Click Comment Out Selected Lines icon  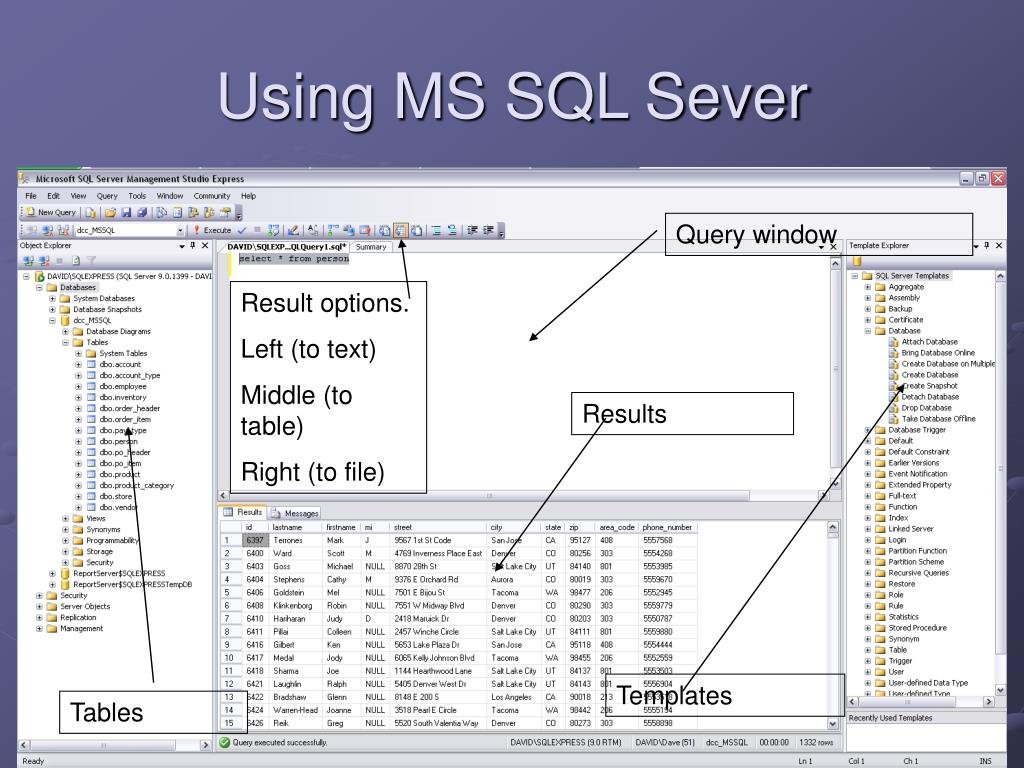tap(436, 230)
